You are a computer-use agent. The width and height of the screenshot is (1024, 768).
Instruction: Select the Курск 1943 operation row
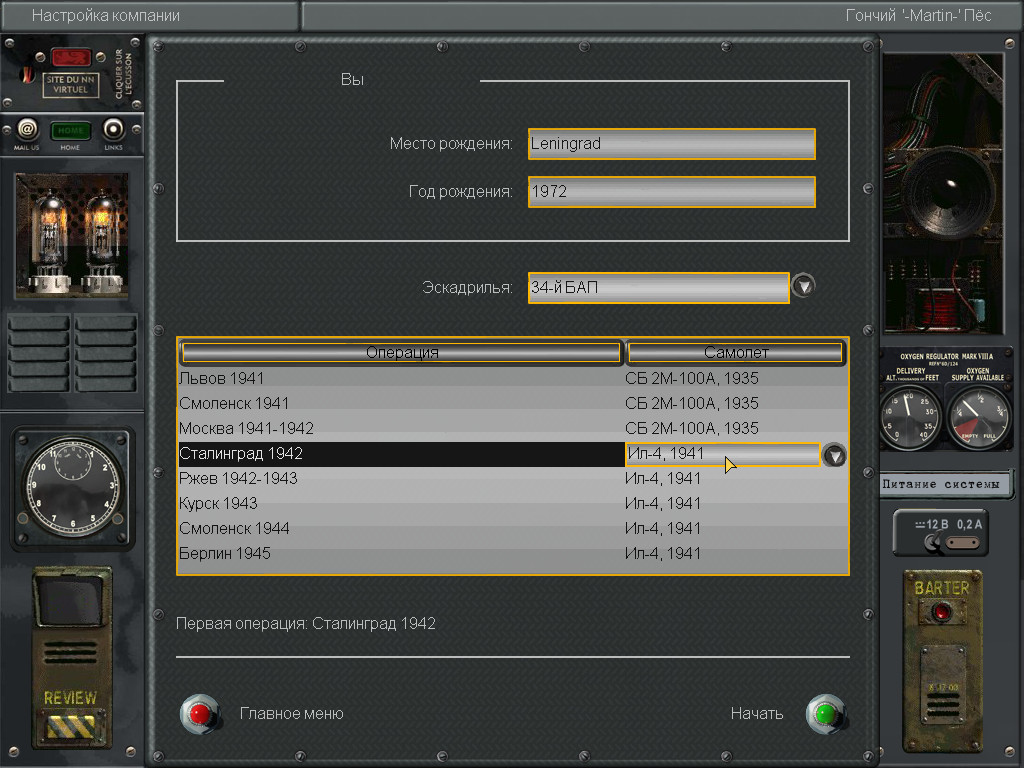pos(400,503)
